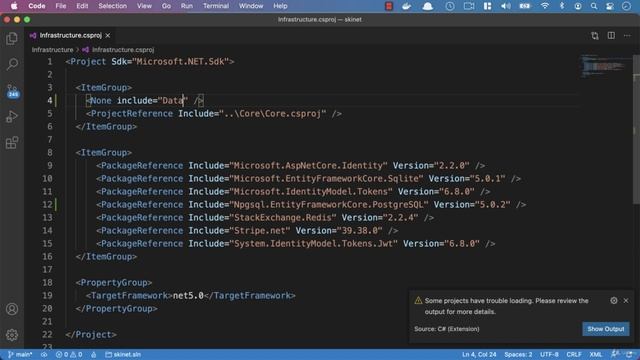Open the Go menu

pyautogui.click(x=166, y=6)
